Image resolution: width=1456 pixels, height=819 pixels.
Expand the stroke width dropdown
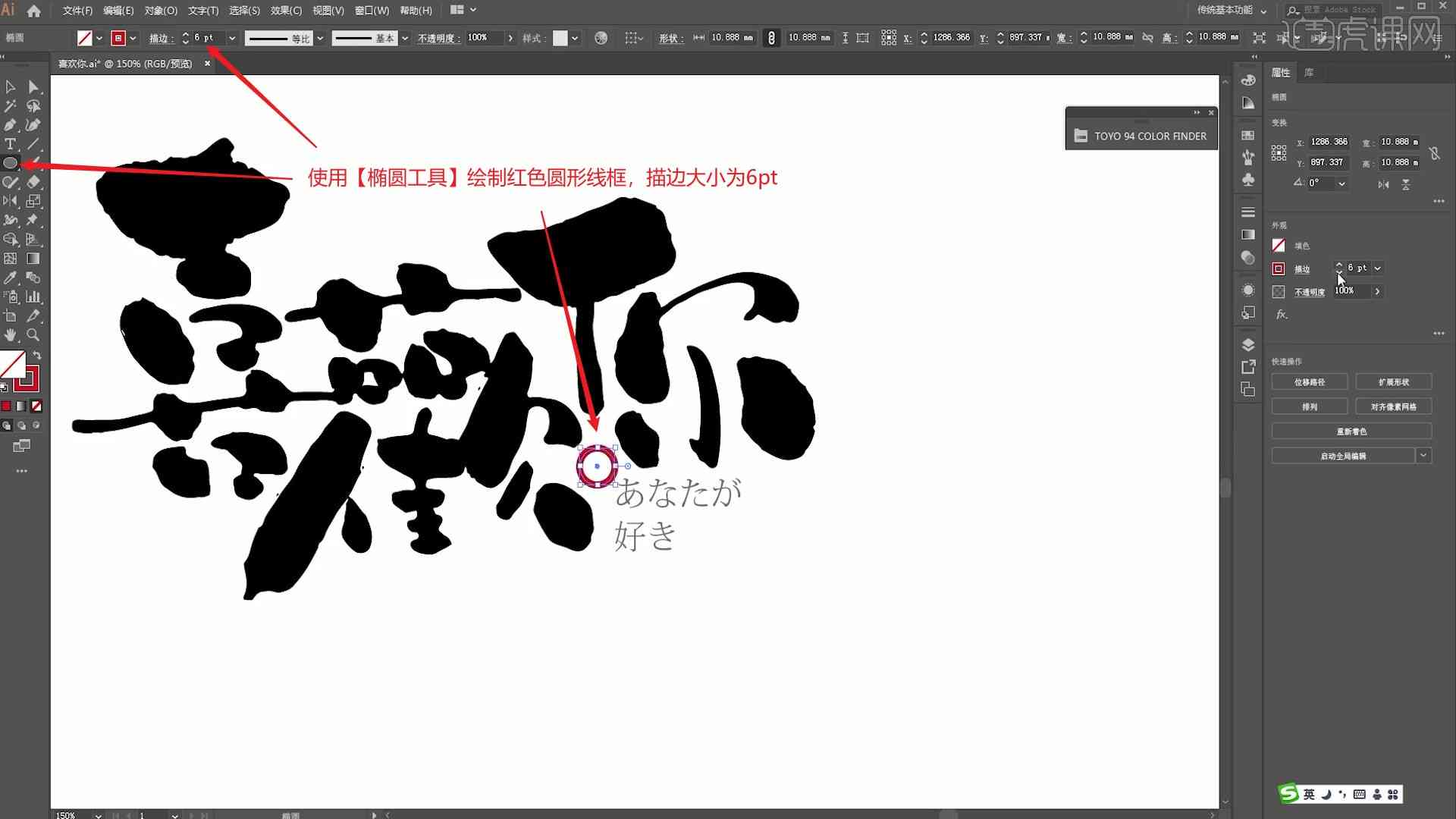(x=231, y=38)
